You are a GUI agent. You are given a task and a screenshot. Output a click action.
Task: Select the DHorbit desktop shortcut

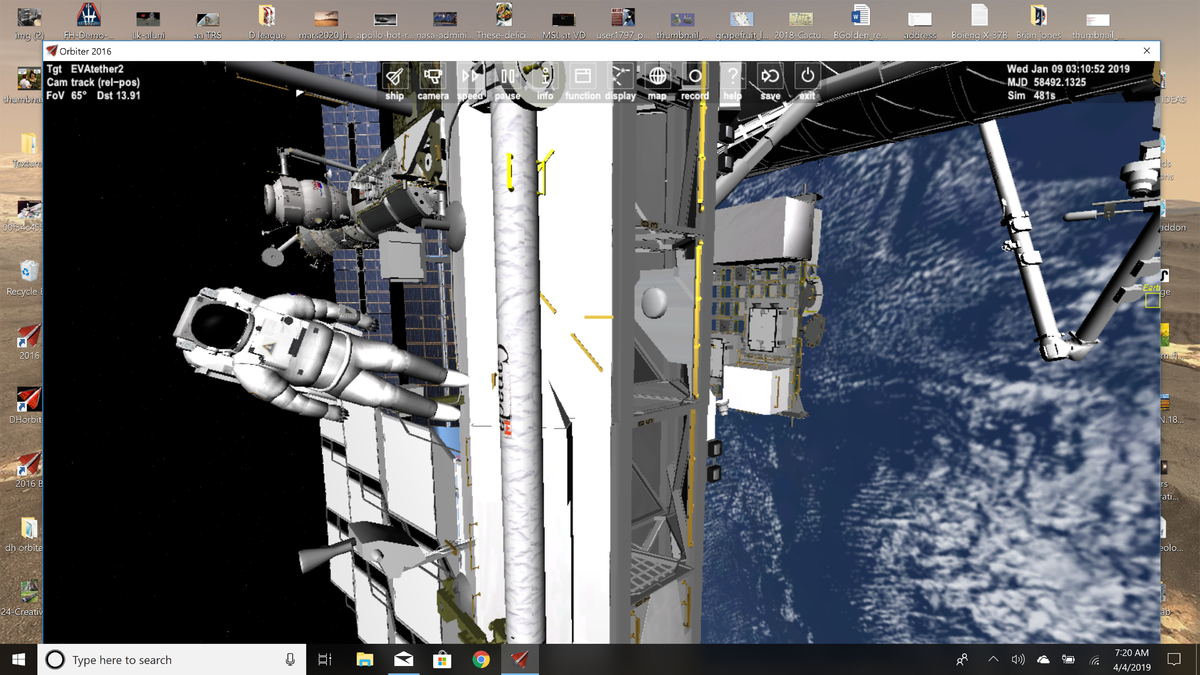28,405
